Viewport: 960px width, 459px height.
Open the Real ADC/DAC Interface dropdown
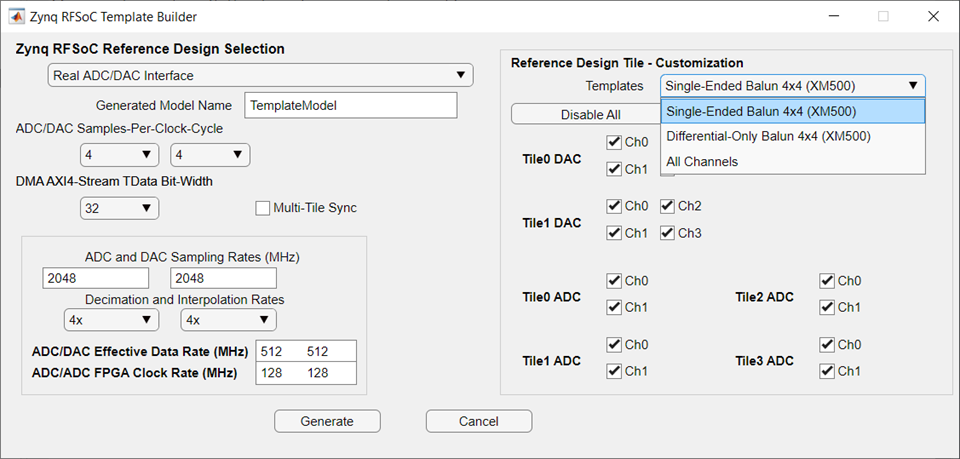pos(260,75)
